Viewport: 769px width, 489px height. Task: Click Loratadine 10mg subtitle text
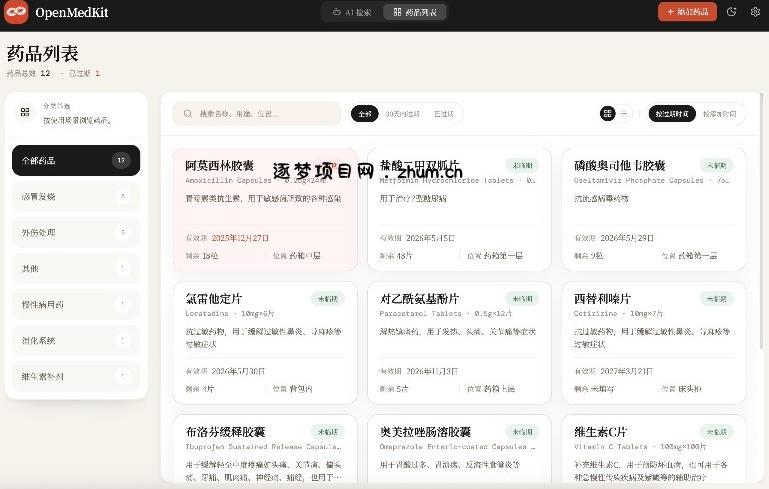tap(230, 313)
